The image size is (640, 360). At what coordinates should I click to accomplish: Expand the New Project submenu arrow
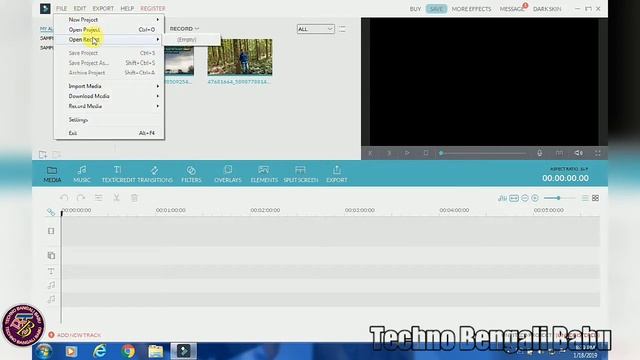(x=158, y=20)
